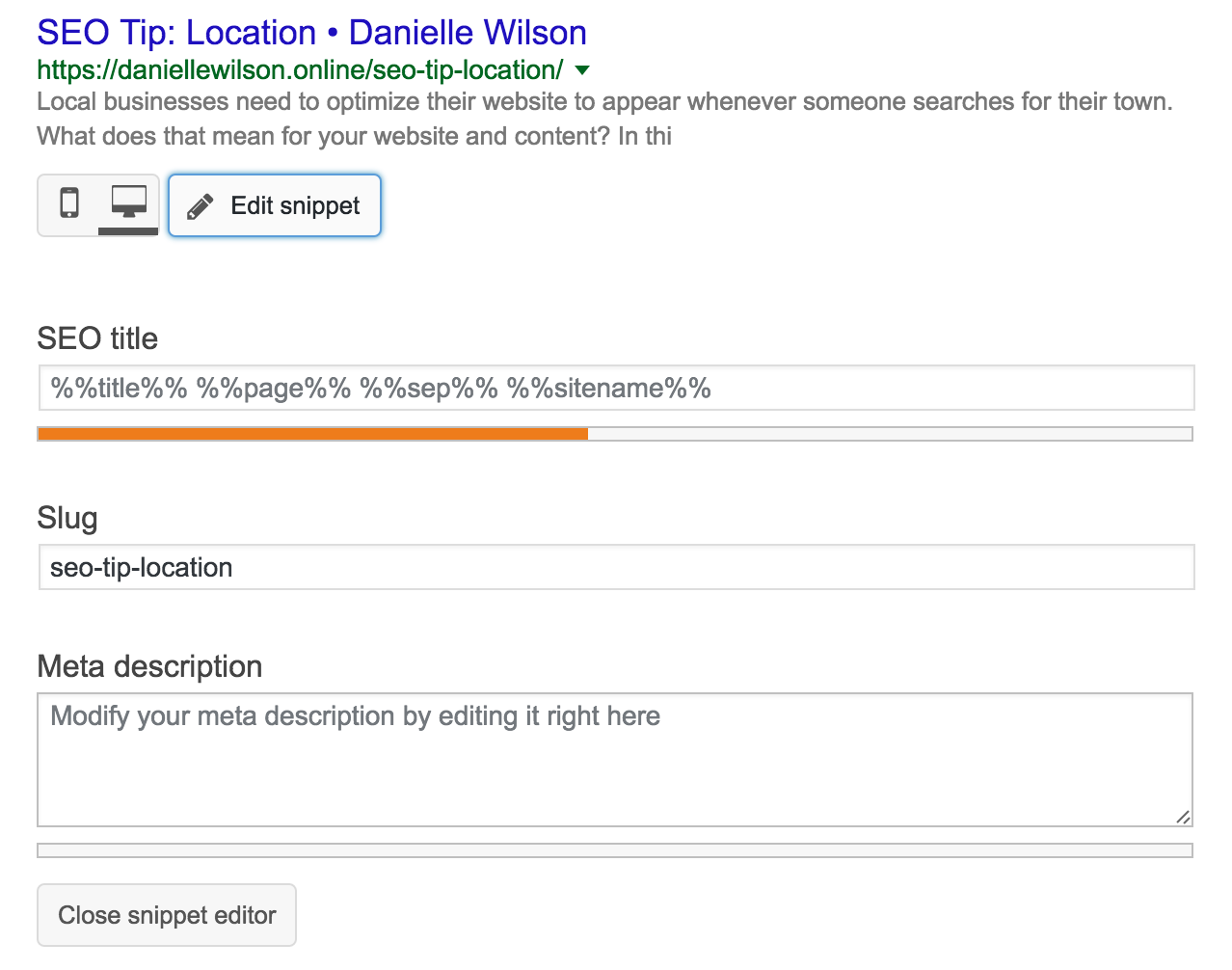The height and width of the screenshot is (970, 1232).
Task: Click the Slug label
Action: click(67, 519)
